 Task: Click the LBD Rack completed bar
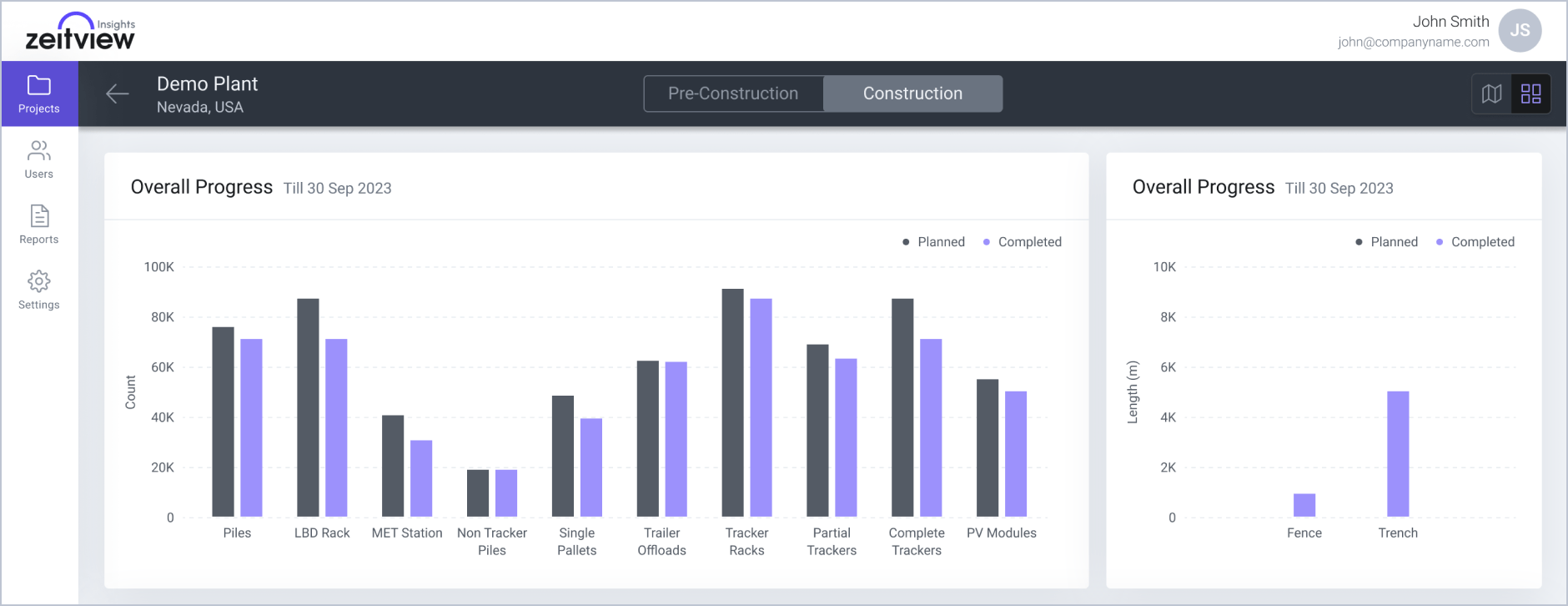pos(336,427)
